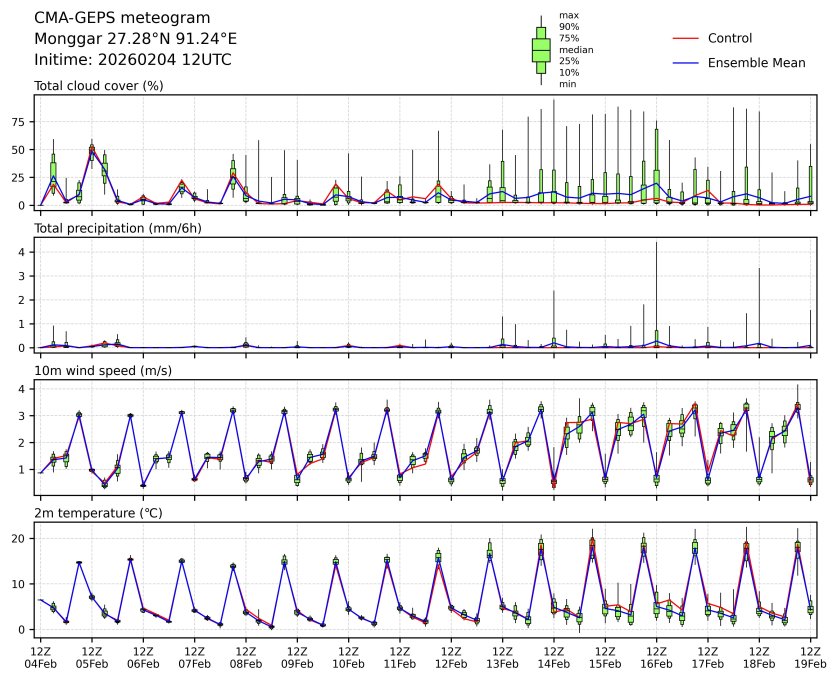This screenshot has width=838, height=681.
Task: Select the 'Total cloud cover (%)' panel title
Action: pyautogui.click(x=98, y=86)
